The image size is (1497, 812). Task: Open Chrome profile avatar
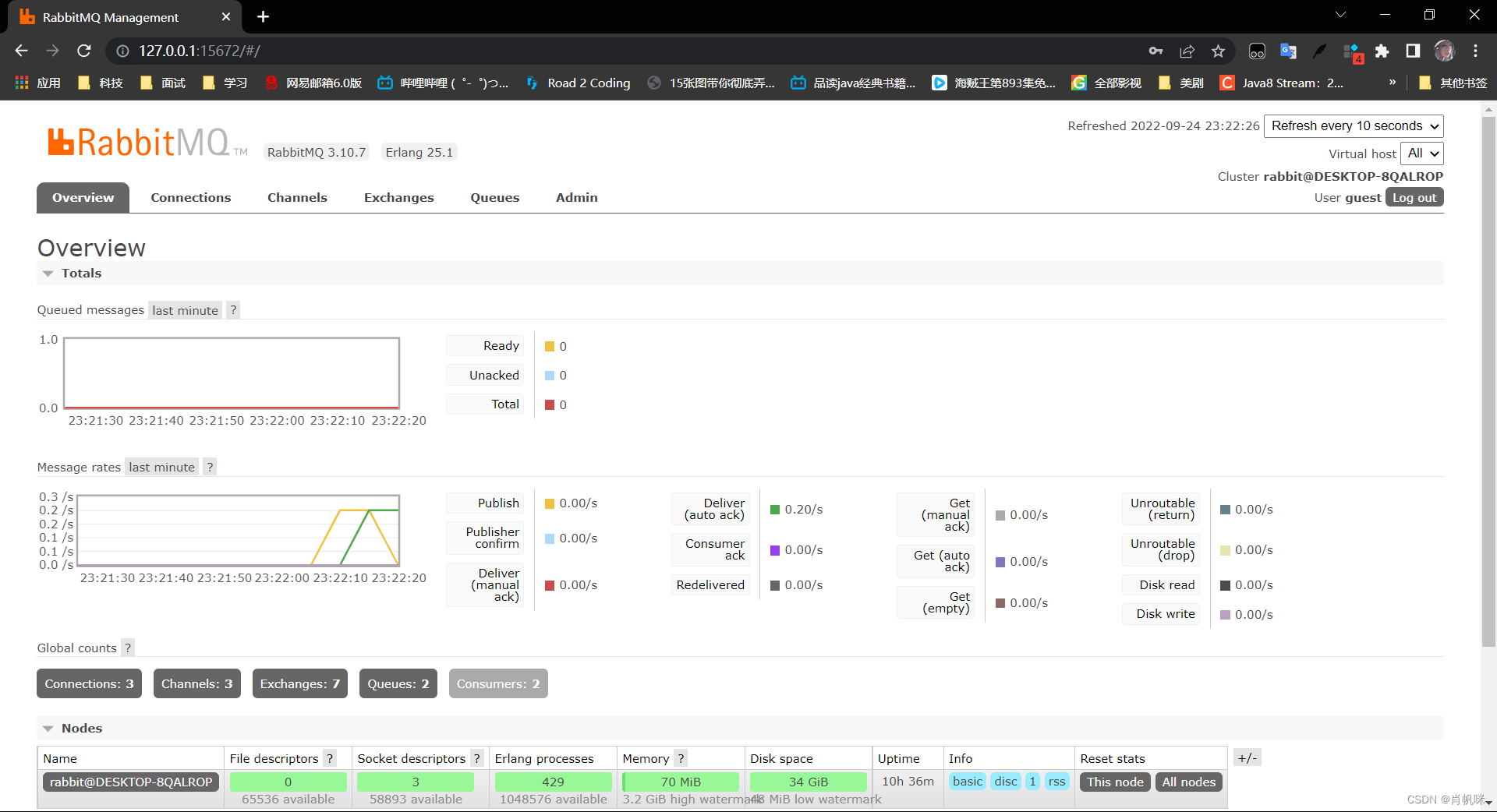click(x=1444, y=51)
